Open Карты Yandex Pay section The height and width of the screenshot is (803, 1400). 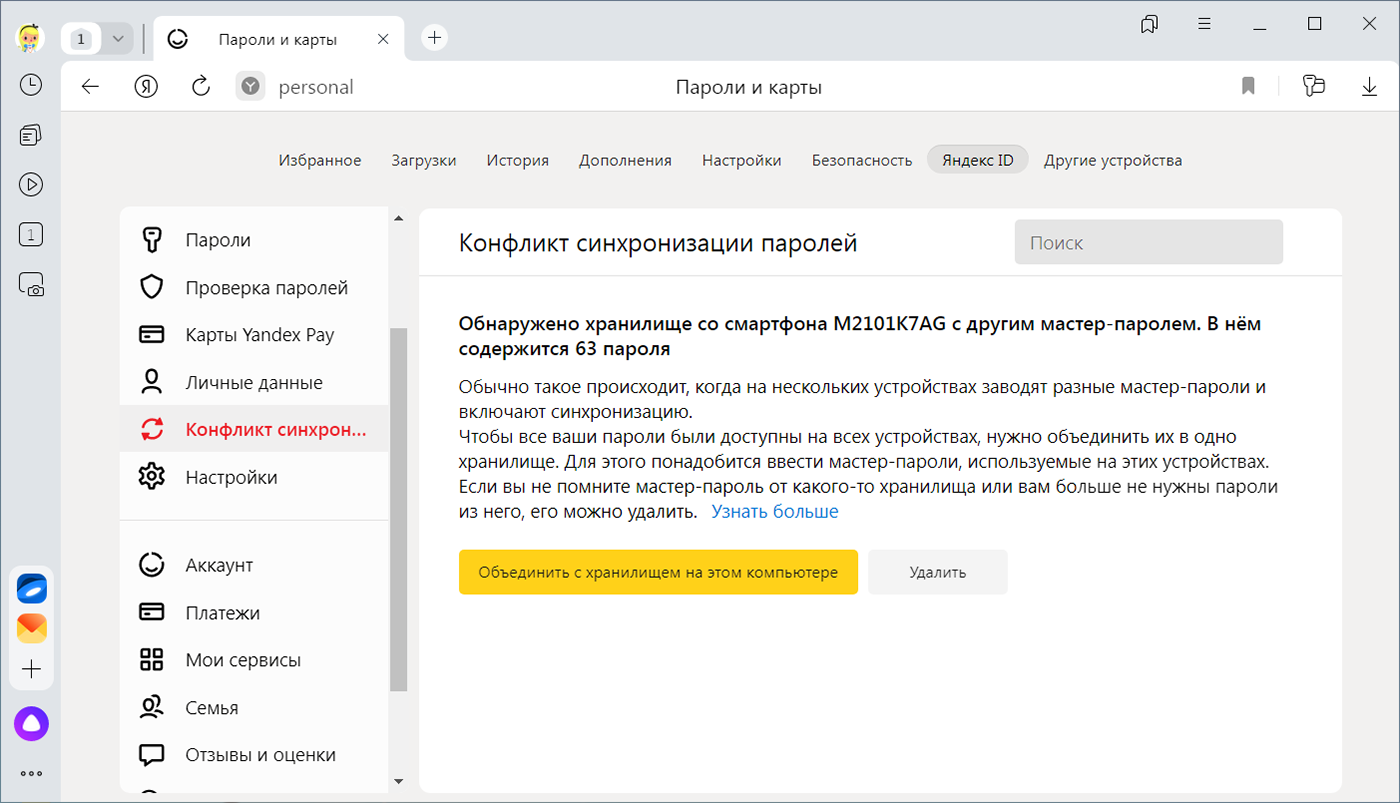coord(254,335)
